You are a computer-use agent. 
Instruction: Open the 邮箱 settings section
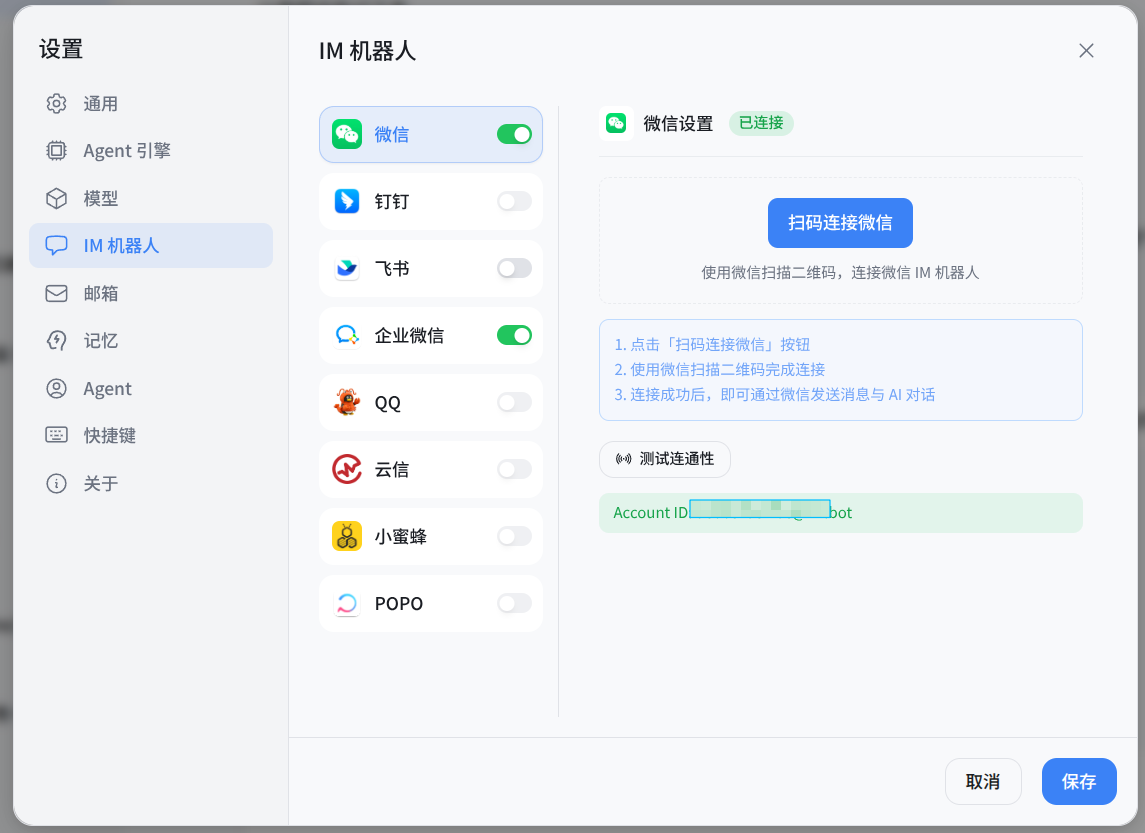pos(150,293)
